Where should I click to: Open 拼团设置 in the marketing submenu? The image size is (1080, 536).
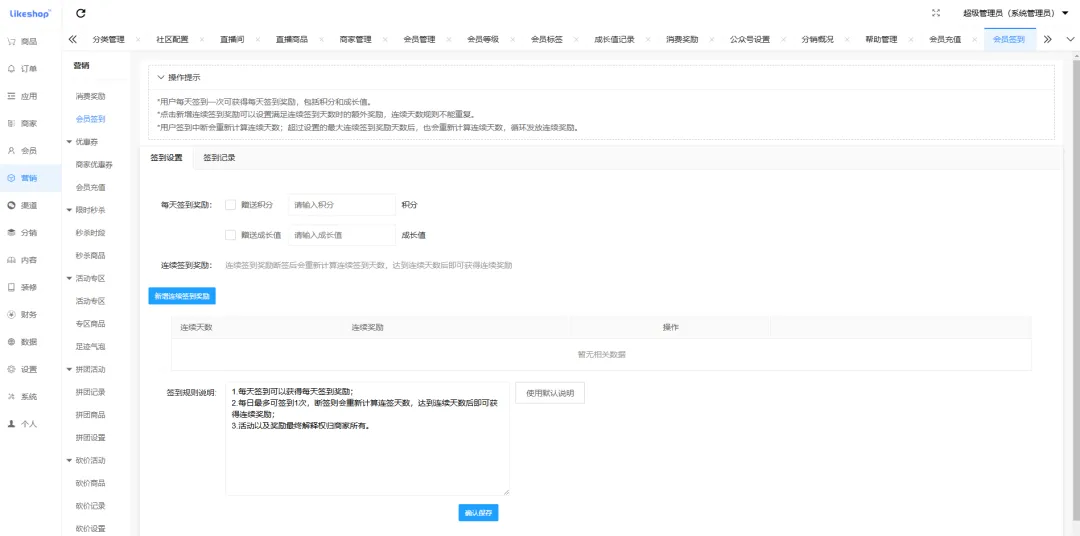(90, 437)
